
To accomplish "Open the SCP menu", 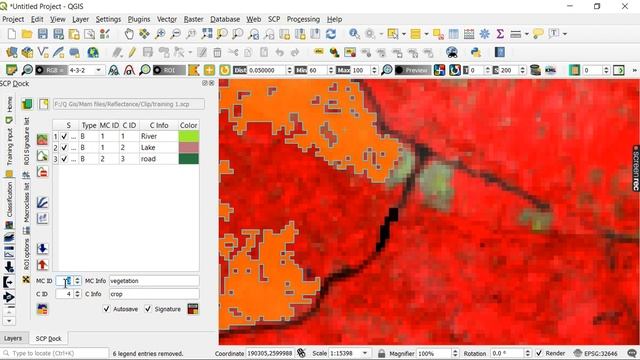I will 274,19.
